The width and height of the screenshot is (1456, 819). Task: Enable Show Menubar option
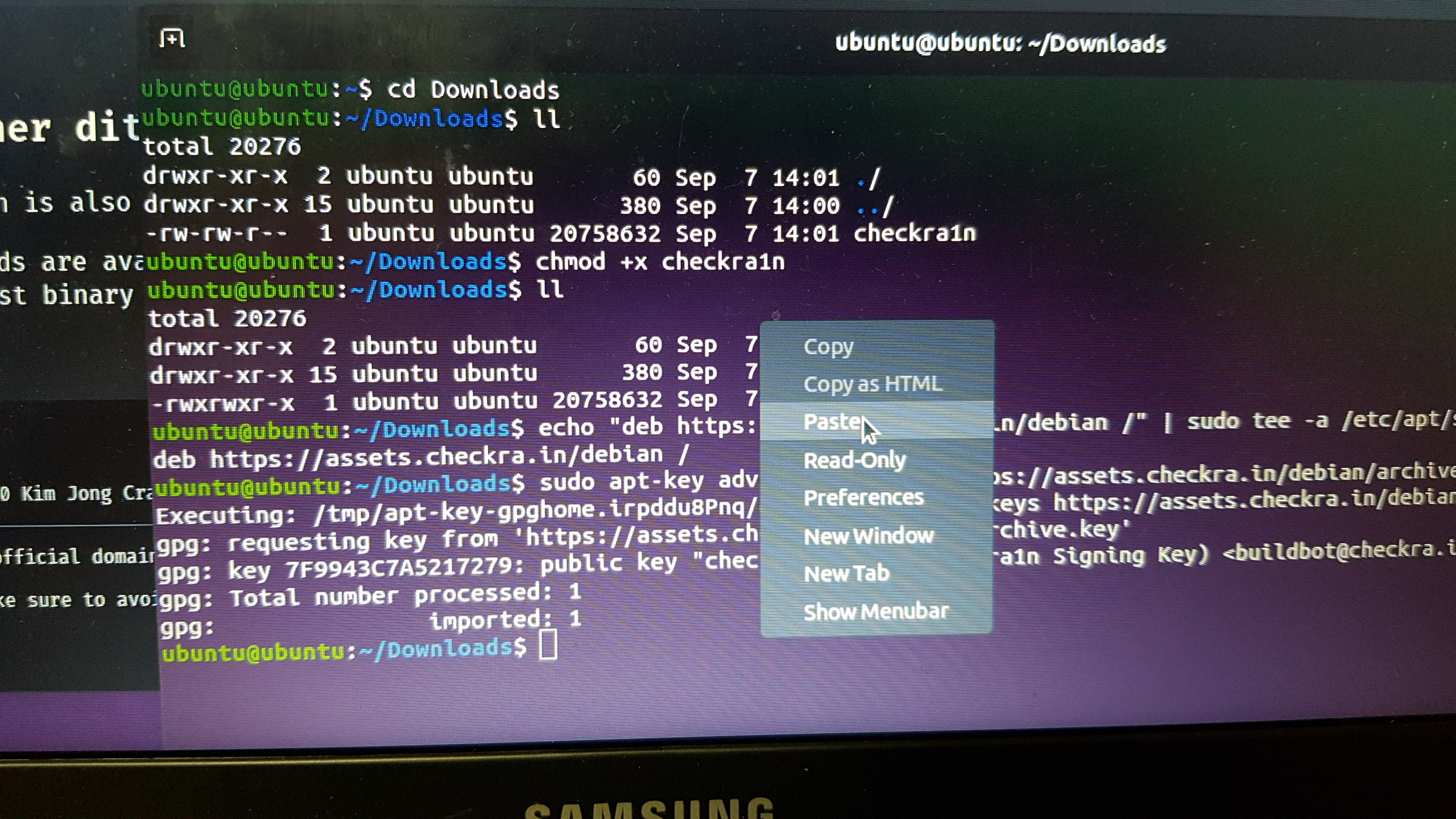[875, 611]
